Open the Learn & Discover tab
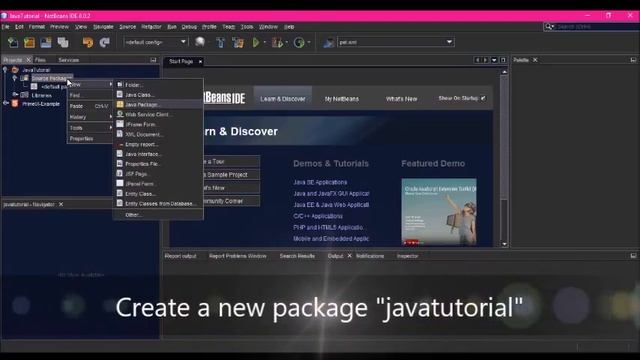Image resolution: width=640 pixels, height=360 pixels. click(x=283, y=98)
